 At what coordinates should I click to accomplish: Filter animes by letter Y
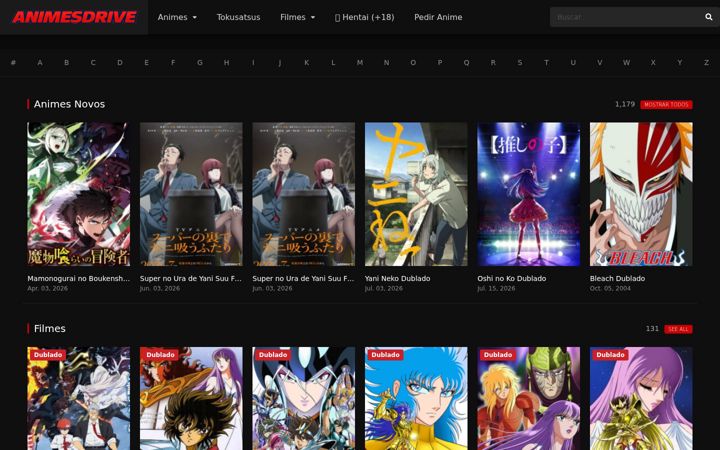click(680, 62)
